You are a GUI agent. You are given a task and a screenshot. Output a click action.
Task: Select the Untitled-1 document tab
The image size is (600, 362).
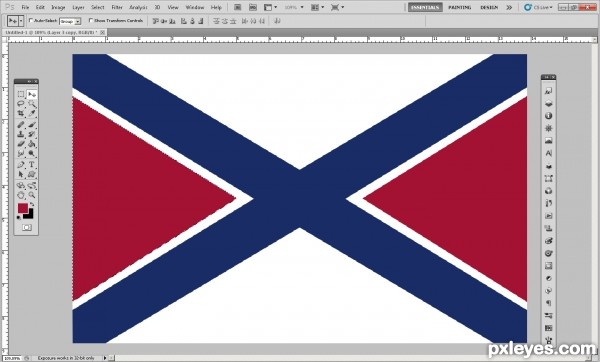pyautogui.click(x=51, y=33)
